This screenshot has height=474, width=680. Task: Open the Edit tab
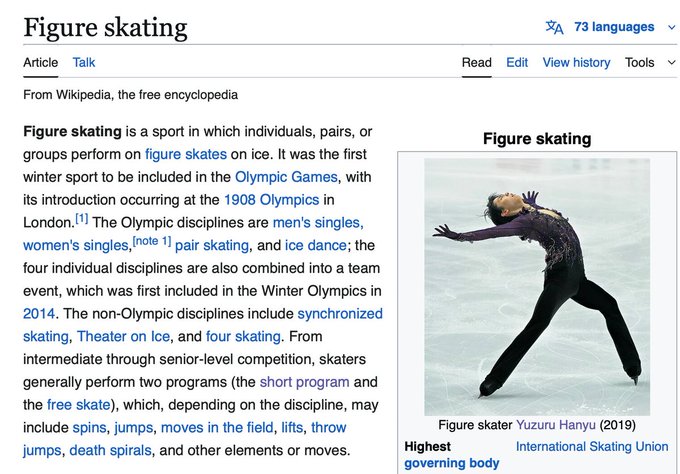click(x=517, y=62)
